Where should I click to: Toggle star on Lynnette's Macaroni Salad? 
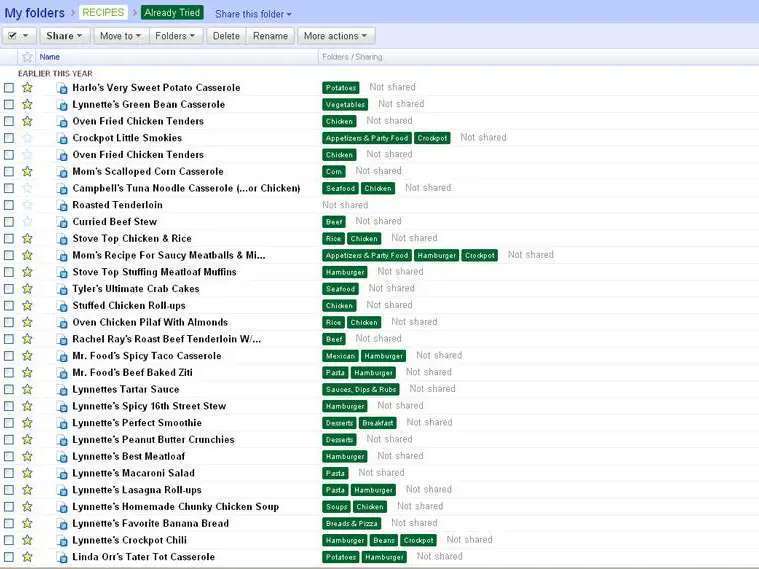point(27,473)
